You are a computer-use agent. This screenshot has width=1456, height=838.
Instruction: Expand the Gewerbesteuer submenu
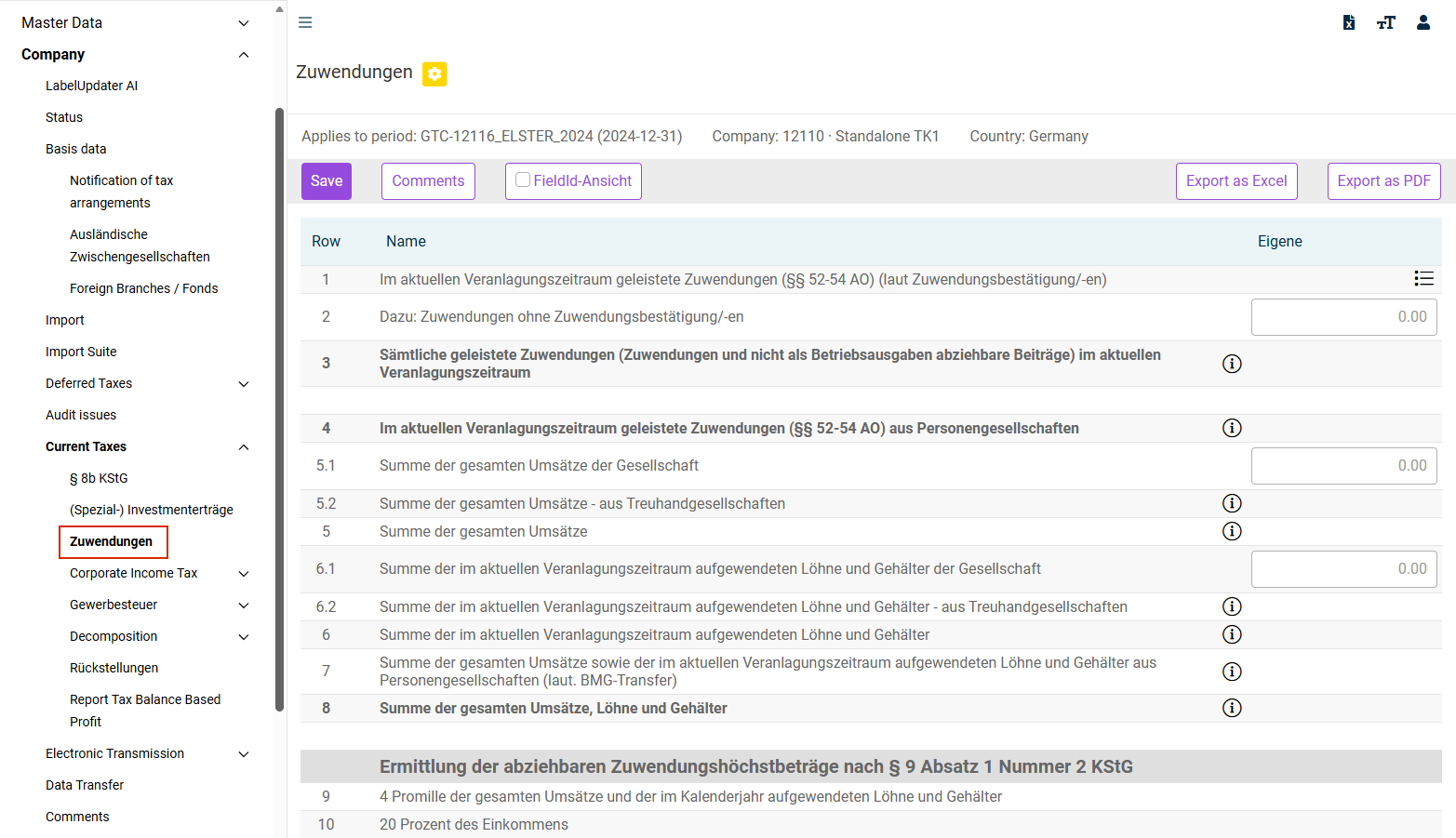[244, 605]
